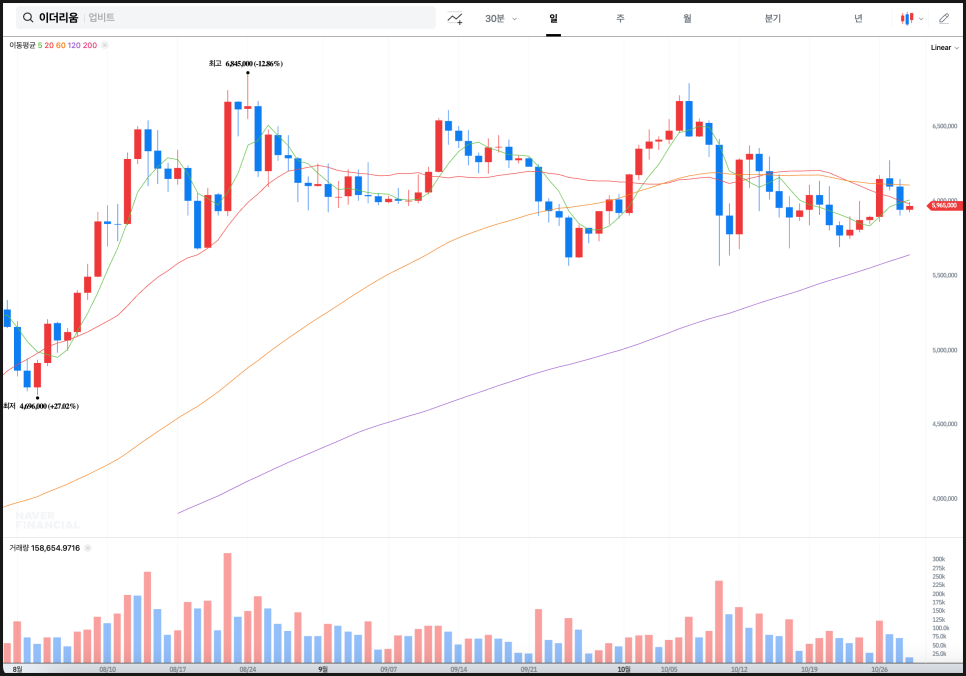The height and width of the screenshot is (676, 966).
Task: Remove the 이동평균 indicator with x icon
Action: (x=105, y=45)
